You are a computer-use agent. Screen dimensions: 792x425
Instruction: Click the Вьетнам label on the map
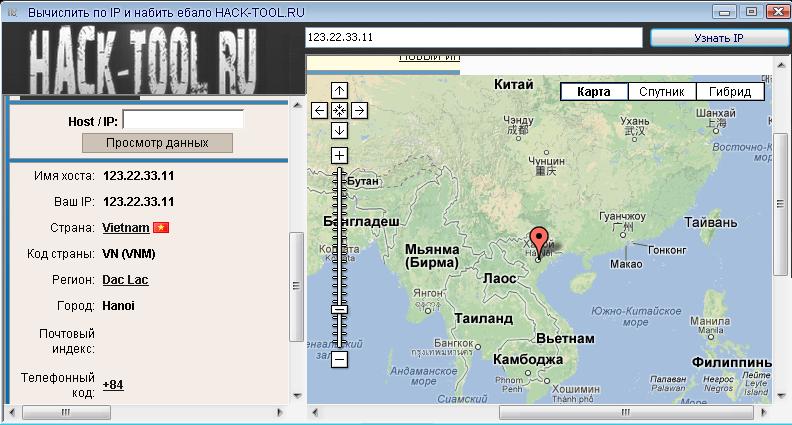pos(565,339)
